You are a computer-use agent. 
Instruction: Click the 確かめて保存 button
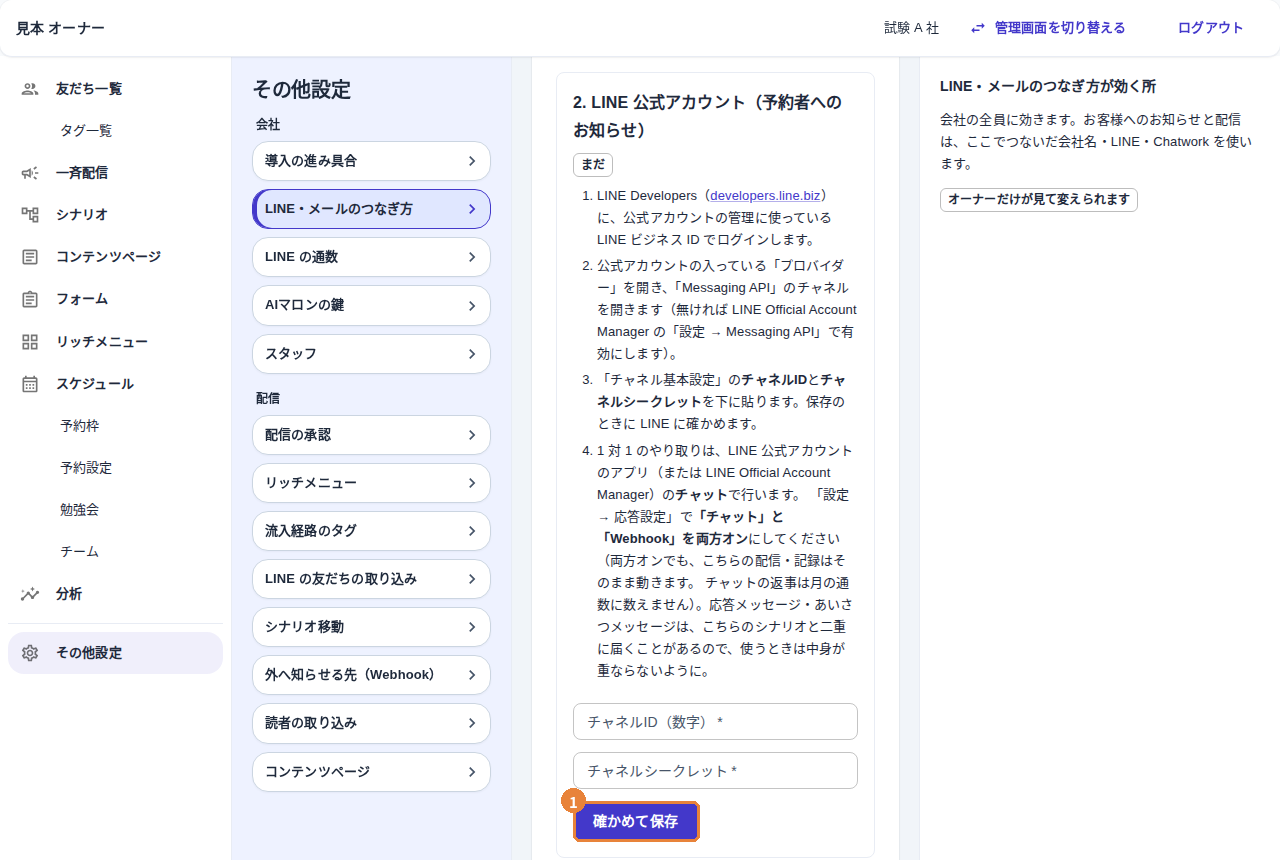pyautogui.click(x=636, y=821)
